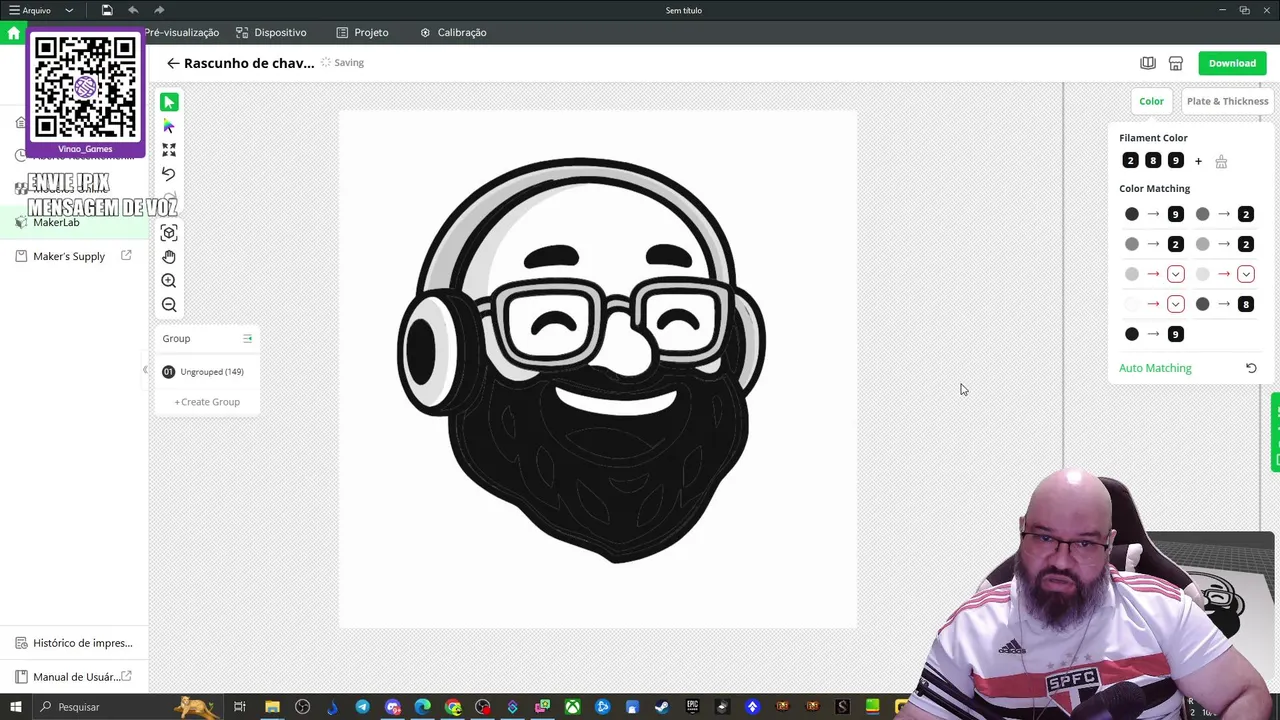Screen dimensions: 1280x720
Task: Click bottom-row filament 9 matching swatch
Action: (x=1176, y=334)
